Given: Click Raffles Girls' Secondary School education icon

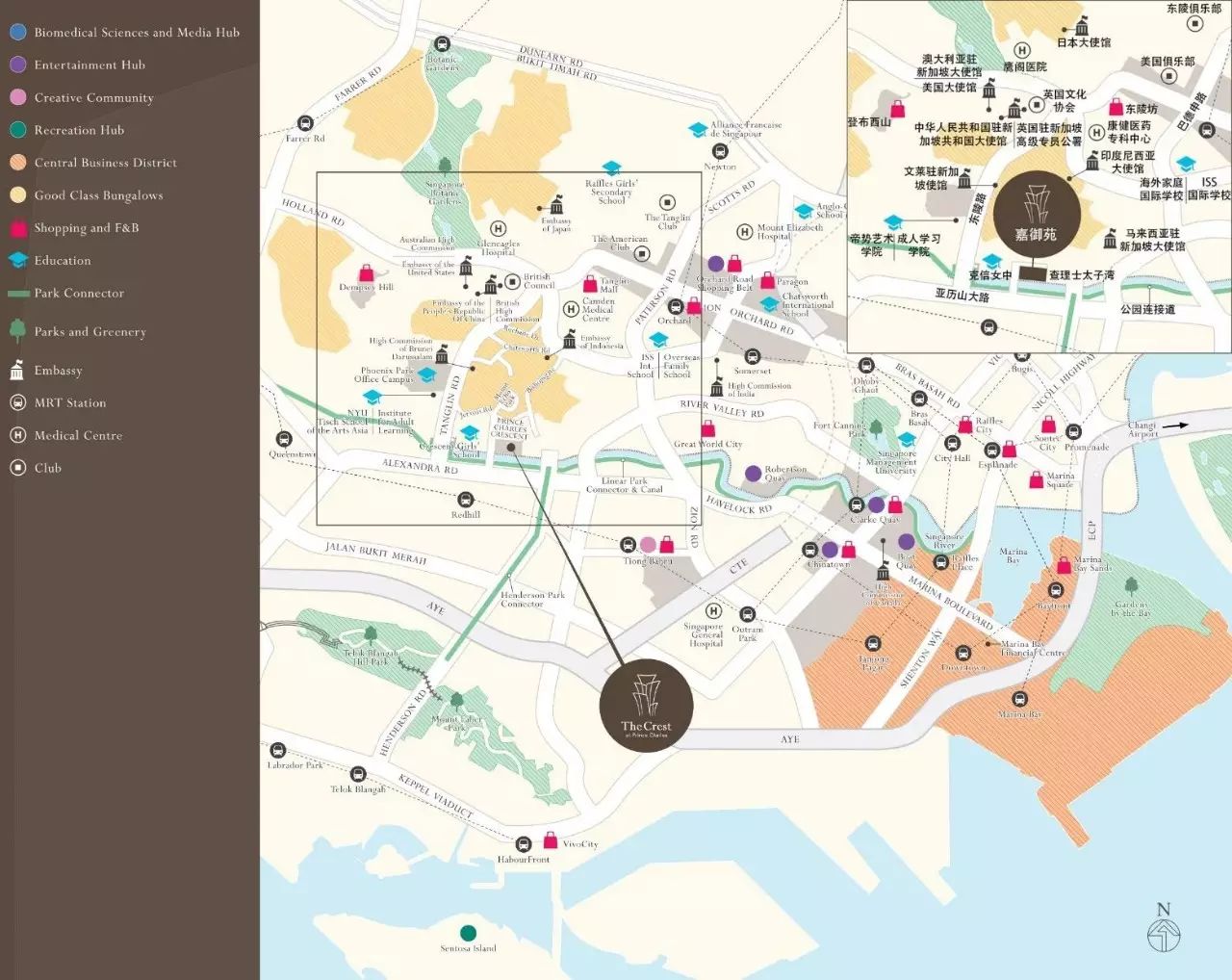Looking at the screenshot, I should point(611,168).
